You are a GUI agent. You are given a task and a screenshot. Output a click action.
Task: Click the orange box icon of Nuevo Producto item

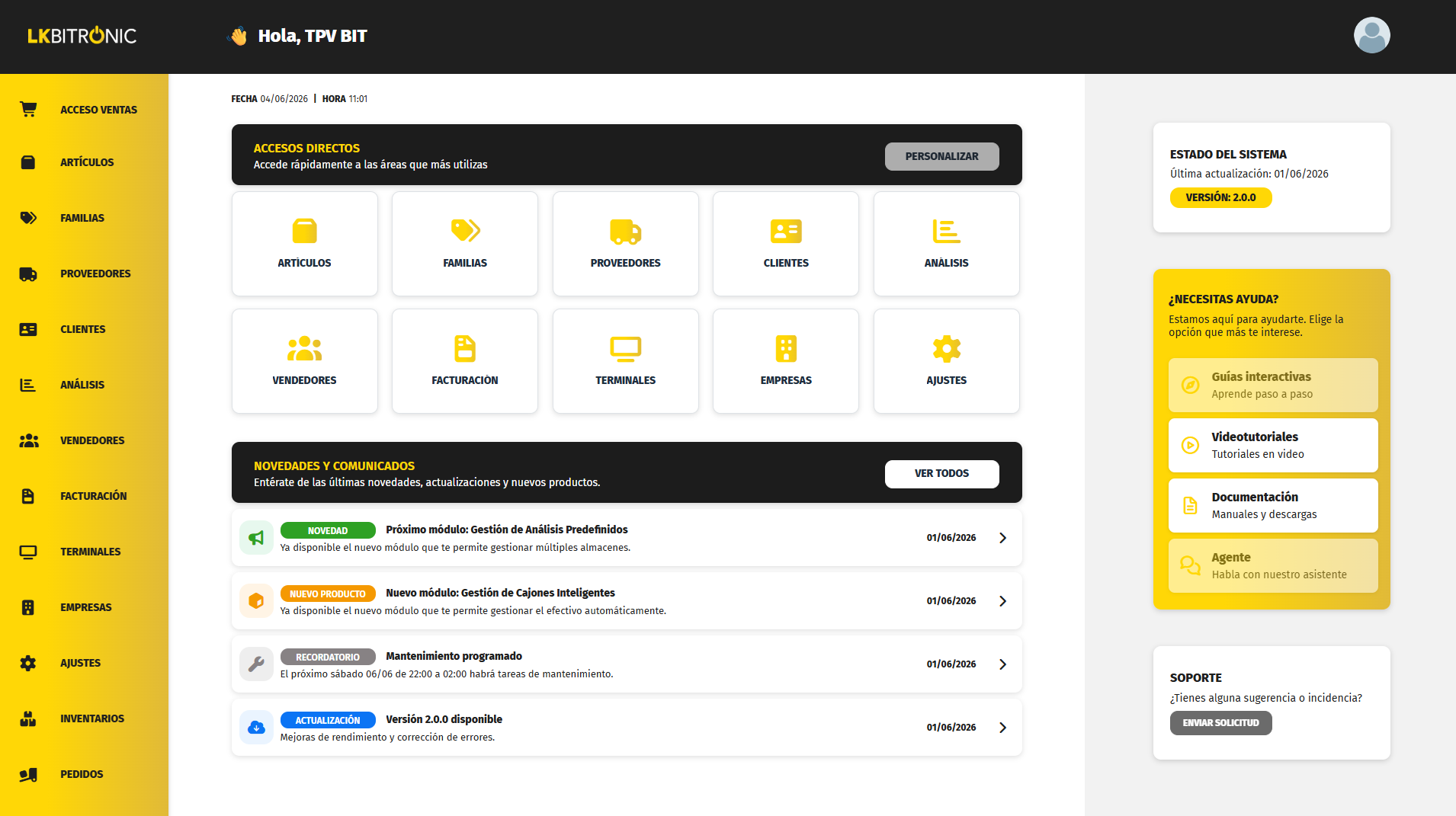(256, 601)
